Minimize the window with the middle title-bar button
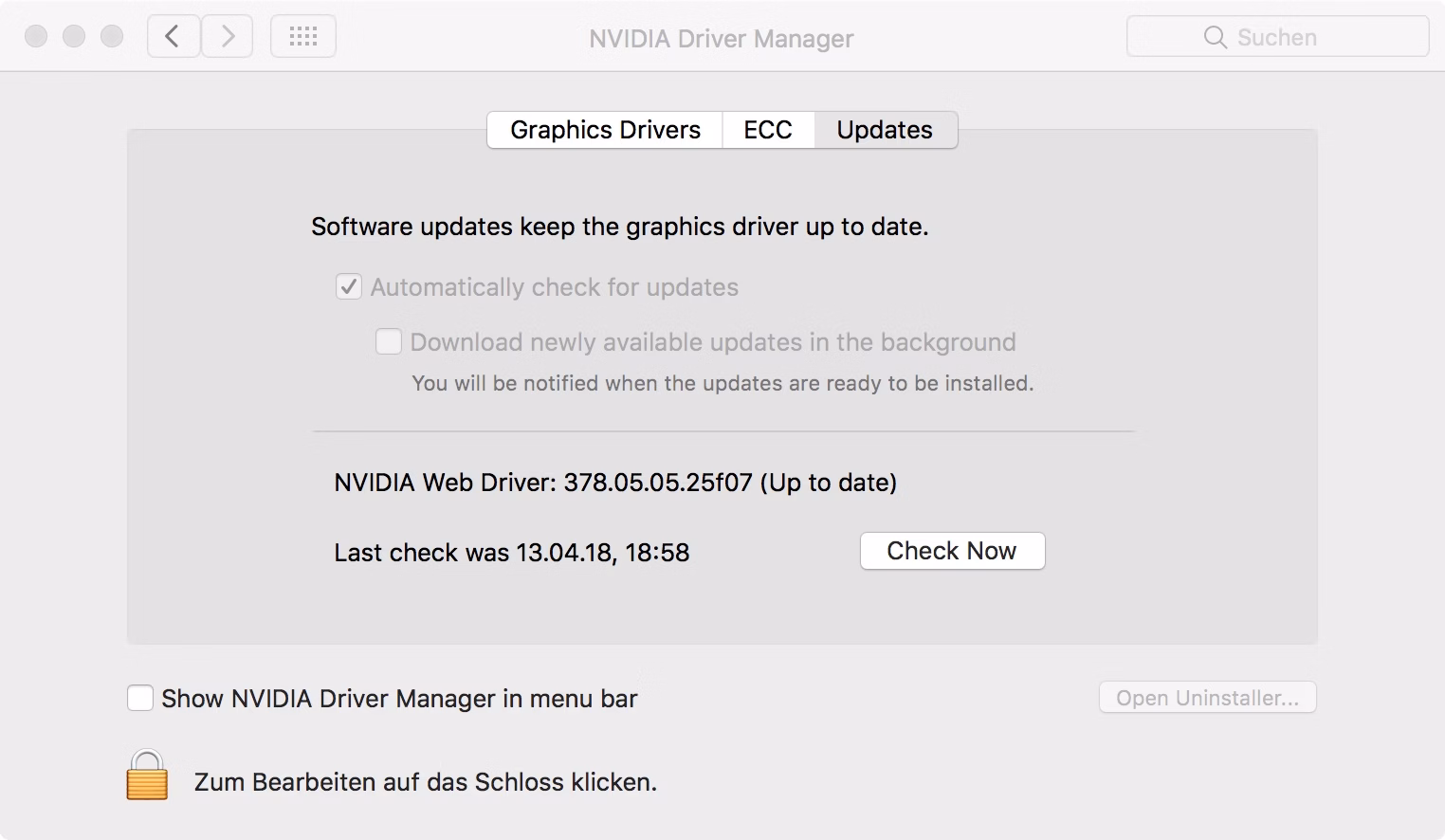Screen dimensions: 1445x840 [x=74, y=37]
